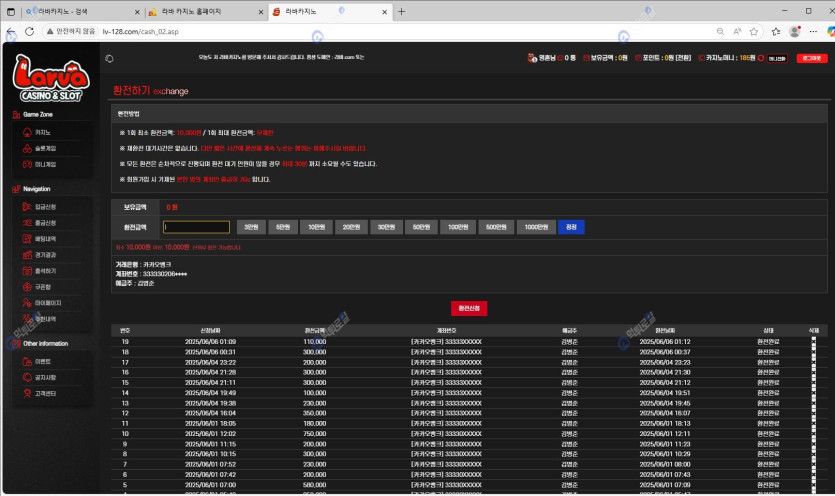Viewport: 835px width, 496px height.
Task: Add this page to browser favorites
Action: (748, 31)
